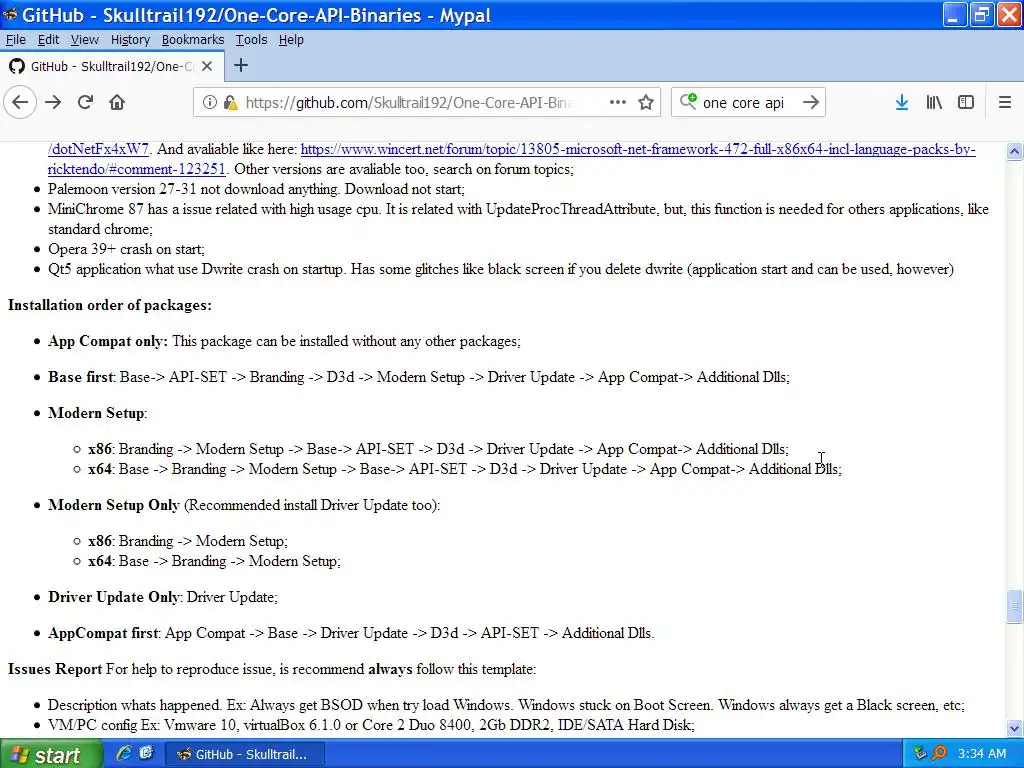
Task: Open the /dotNetFx4xW7 link
Action: coord(99,149)
